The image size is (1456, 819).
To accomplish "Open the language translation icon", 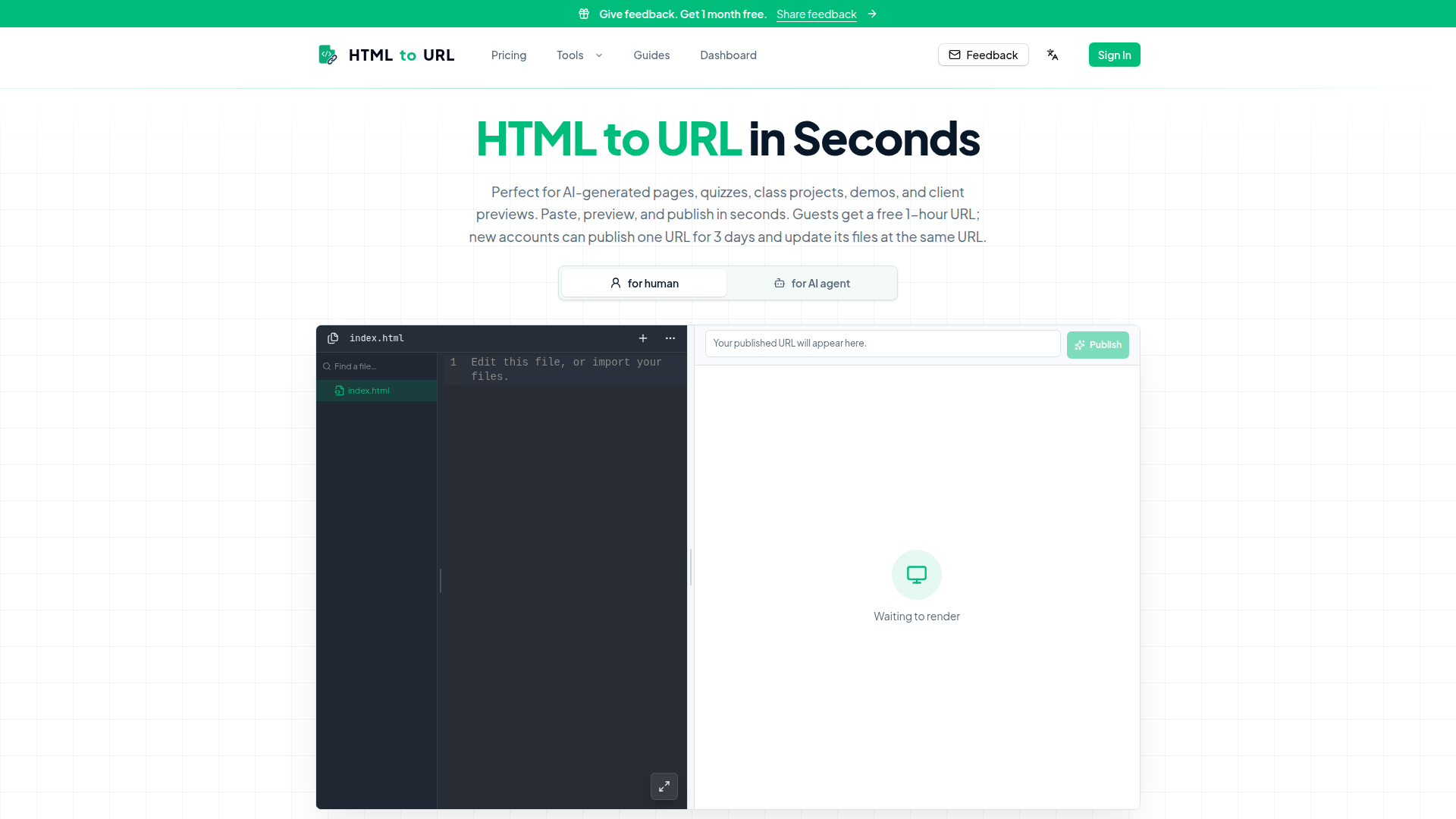I will [1053, 55].
